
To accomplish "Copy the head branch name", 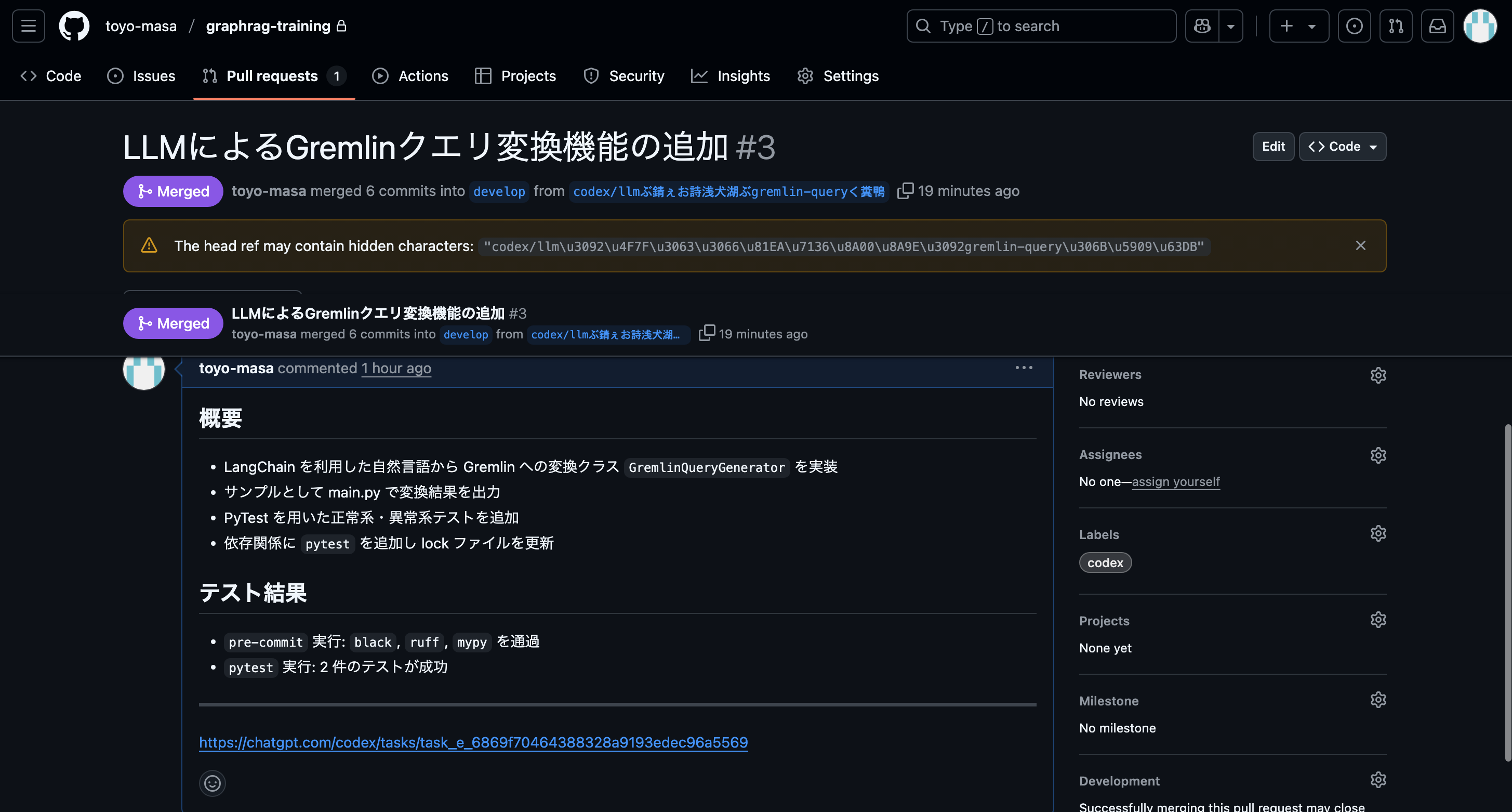I will tap(906, 191).
